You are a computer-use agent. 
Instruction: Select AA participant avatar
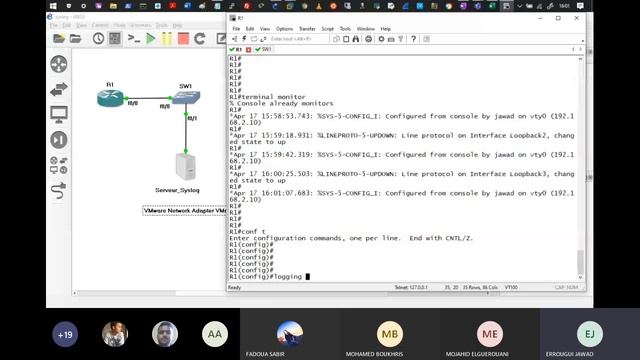[215, 334]
